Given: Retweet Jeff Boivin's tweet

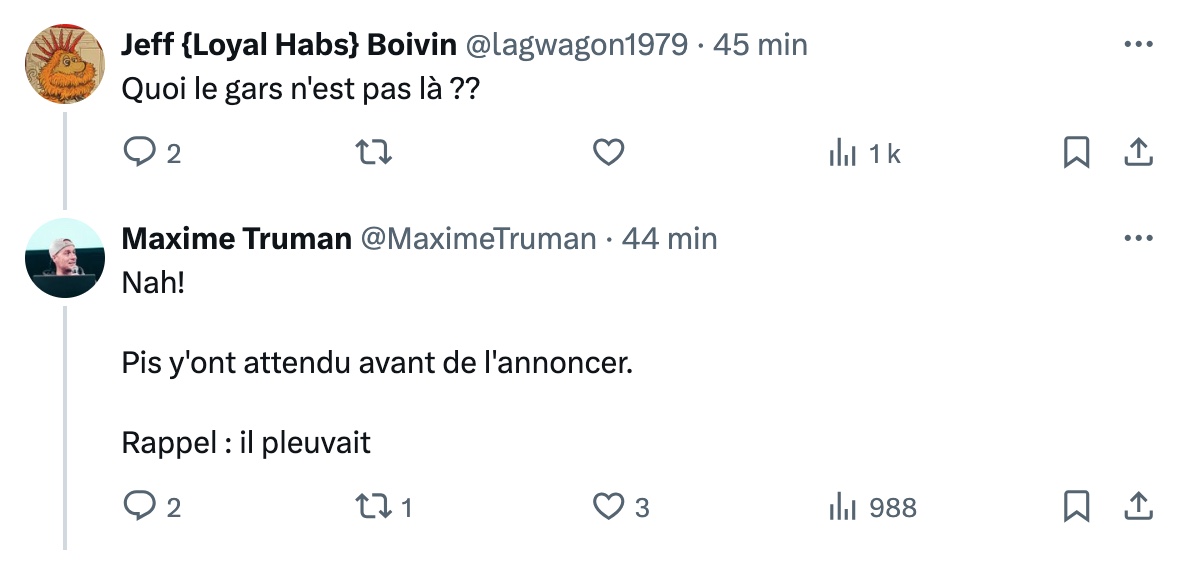Looking at the screenshot, I should point(373,153).
